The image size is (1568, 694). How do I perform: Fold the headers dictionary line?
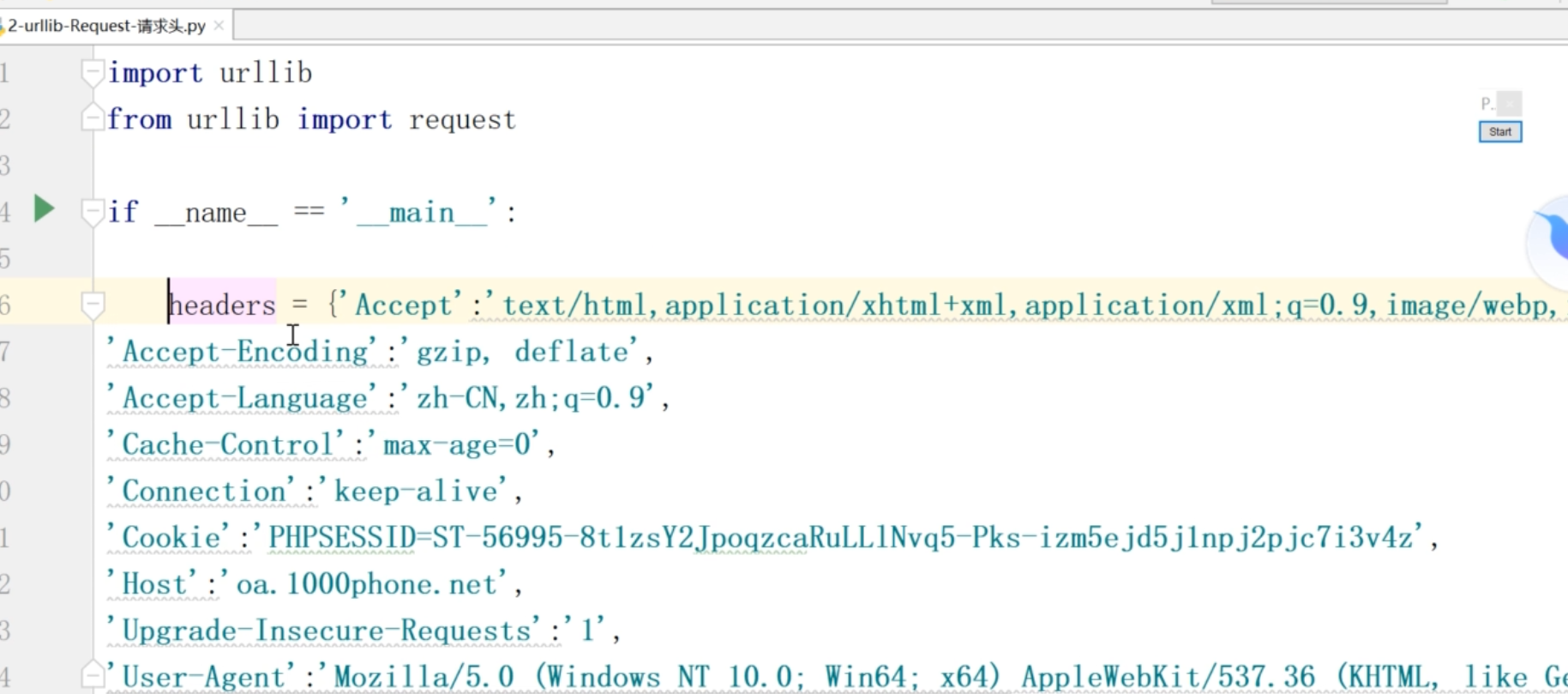93,305
